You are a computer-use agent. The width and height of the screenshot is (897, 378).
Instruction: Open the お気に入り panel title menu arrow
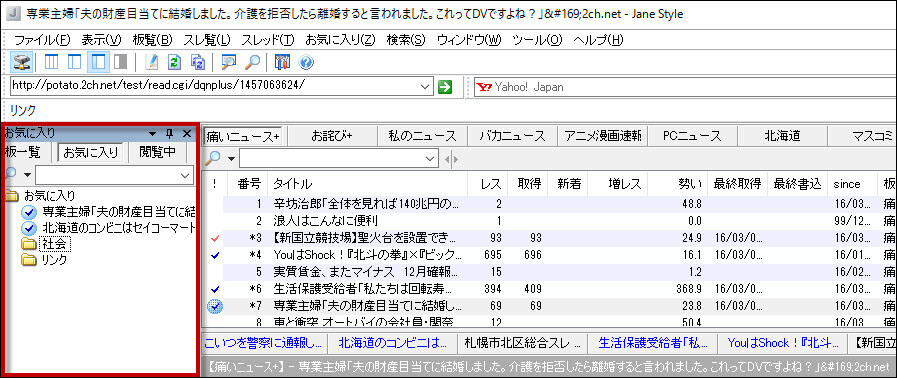click(x=152, y=134)
